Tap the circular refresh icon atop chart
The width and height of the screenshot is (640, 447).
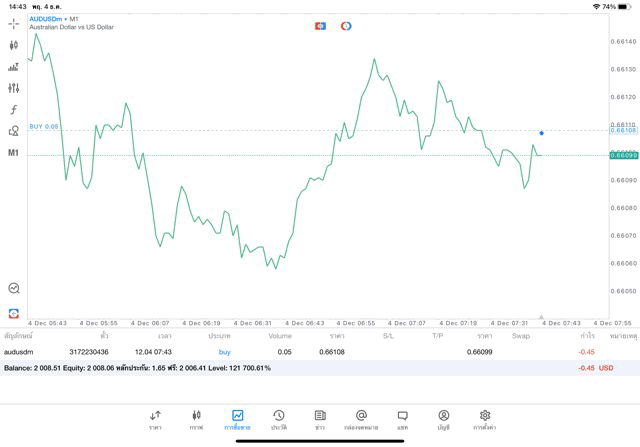coord(346,26)
